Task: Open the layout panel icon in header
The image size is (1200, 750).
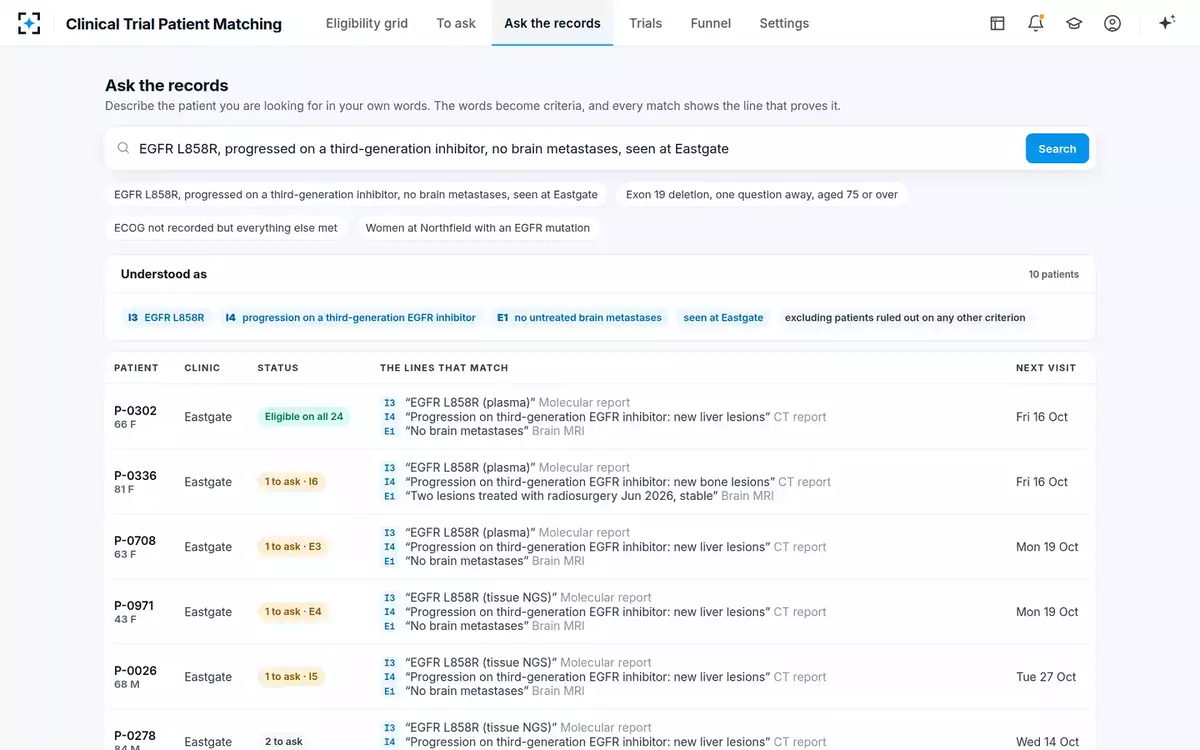Action: (x=997, y=23)
